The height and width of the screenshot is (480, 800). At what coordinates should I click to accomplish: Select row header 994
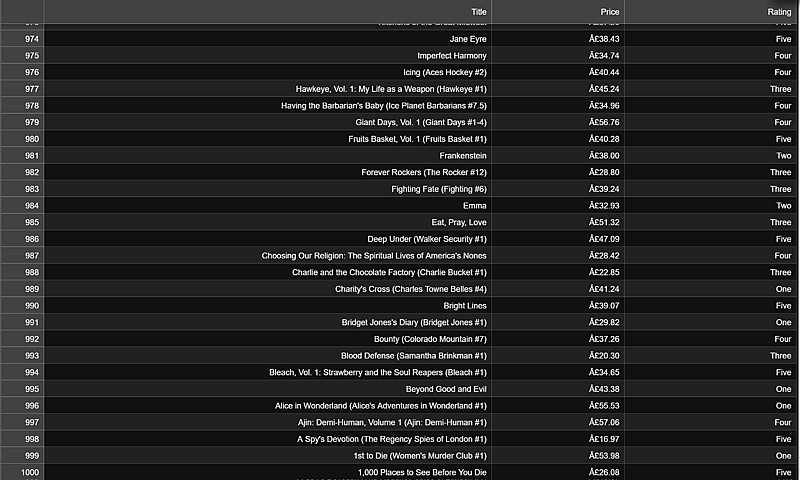22,372
